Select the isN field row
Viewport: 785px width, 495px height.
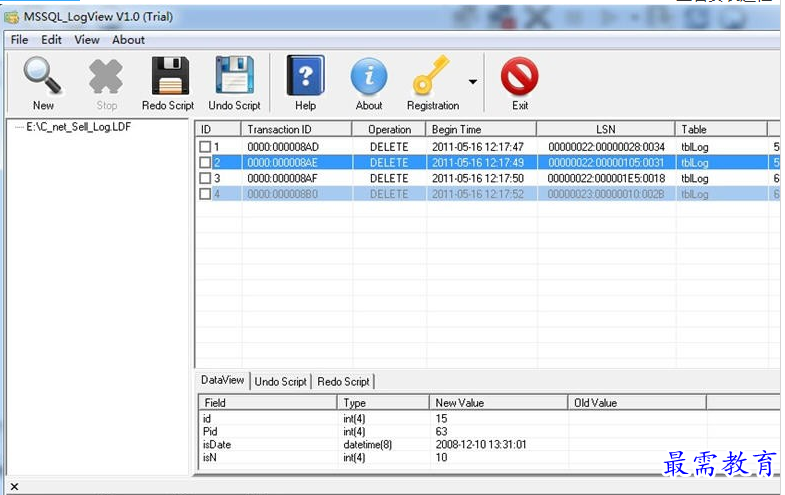pyautogui.click(x=489, y=457)
